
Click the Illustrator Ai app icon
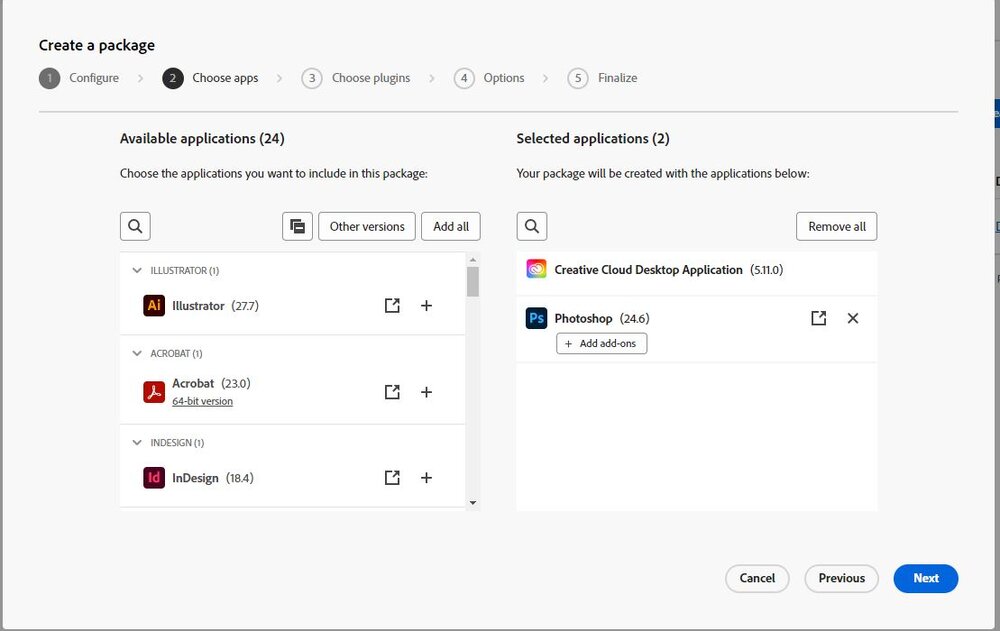[x=154, y=306]
